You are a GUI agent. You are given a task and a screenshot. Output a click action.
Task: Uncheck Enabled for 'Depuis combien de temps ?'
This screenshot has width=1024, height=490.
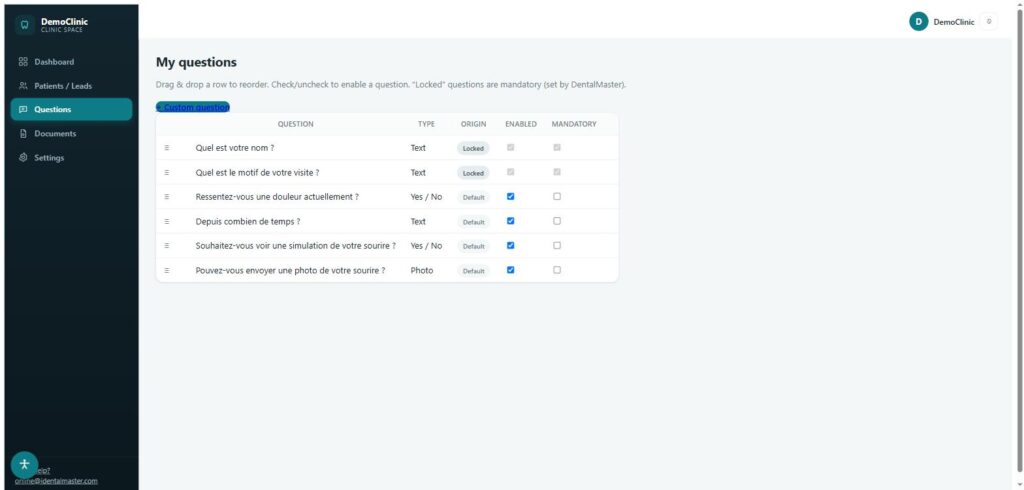tap(511, 221)
